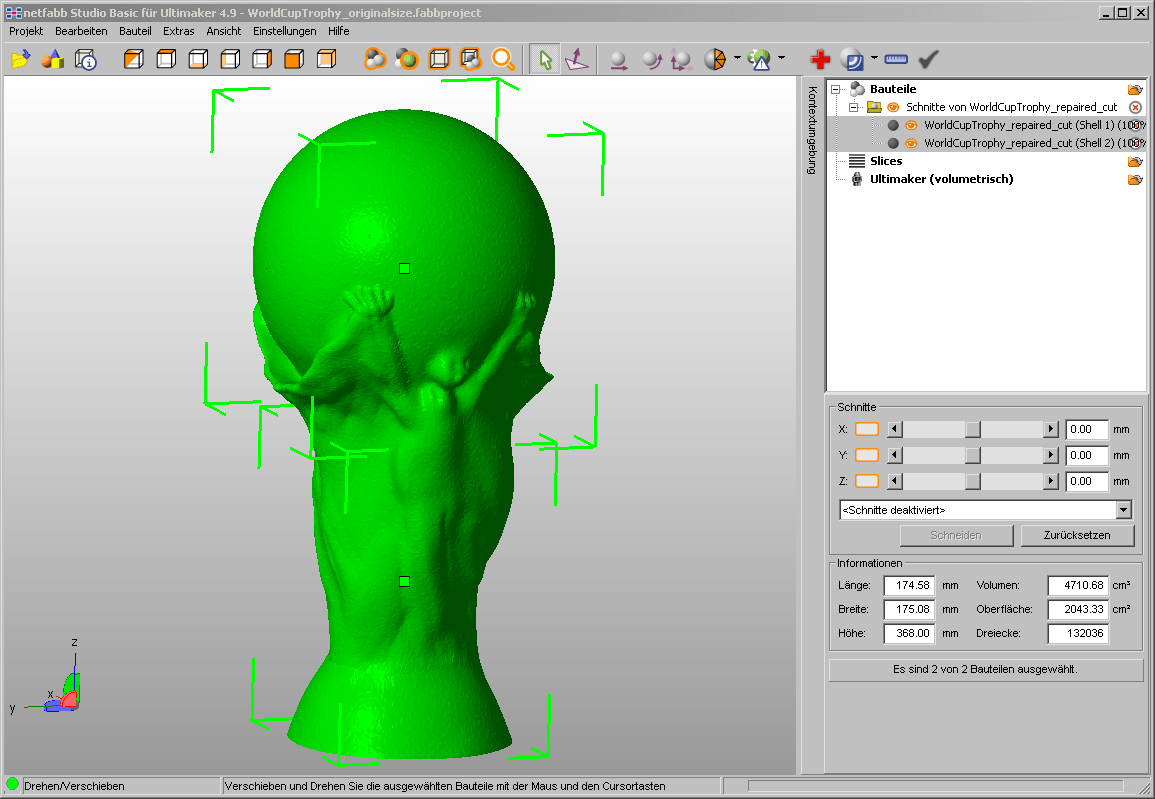Click the Z cut slider thumb
Image resolution: width=1155 pixels, height=799 pixels.
[x=973, y=481]
